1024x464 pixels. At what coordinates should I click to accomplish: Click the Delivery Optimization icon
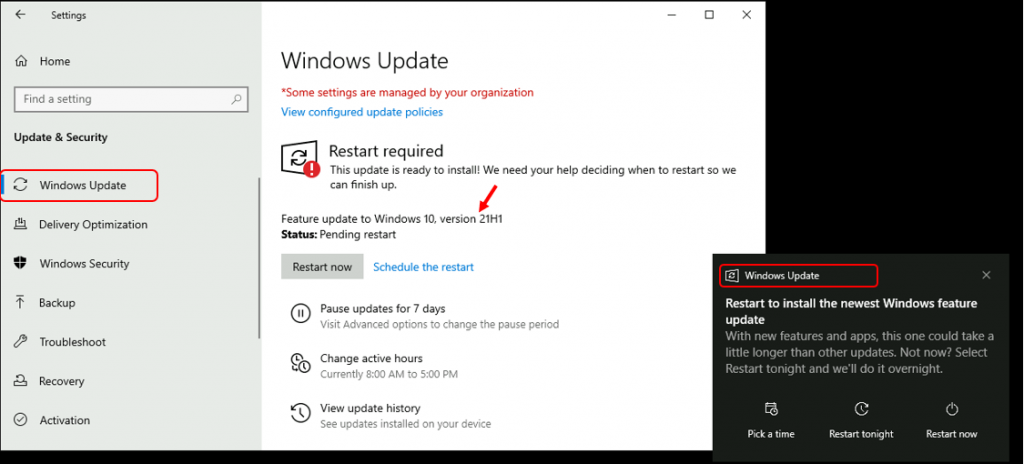(21, 224)
